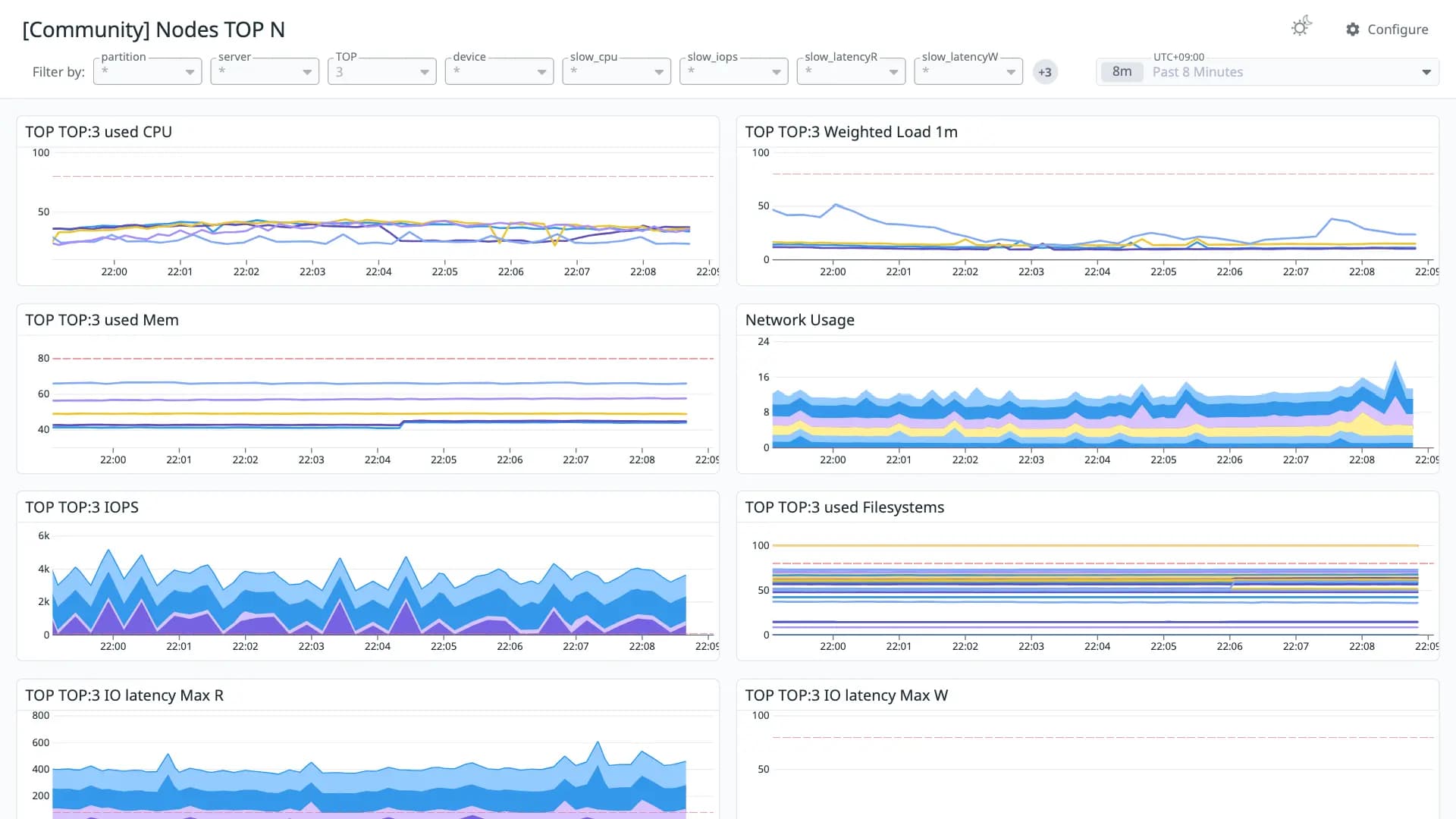Screen dimensions: 1456x819
Task: Click the TOP TOP:3 used Filesystems title
Action: tap(844, 507)
